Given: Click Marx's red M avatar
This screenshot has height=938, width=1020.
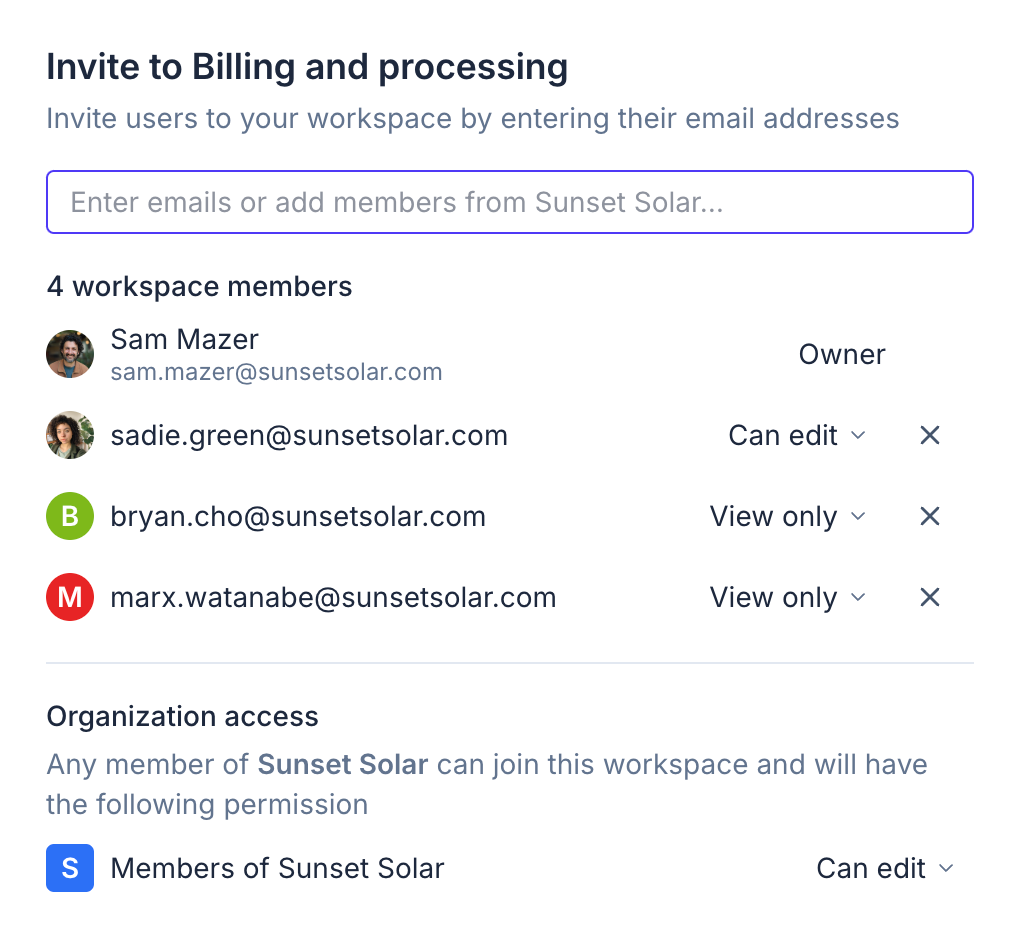Looking at the screenshot, I should [70, 598].
